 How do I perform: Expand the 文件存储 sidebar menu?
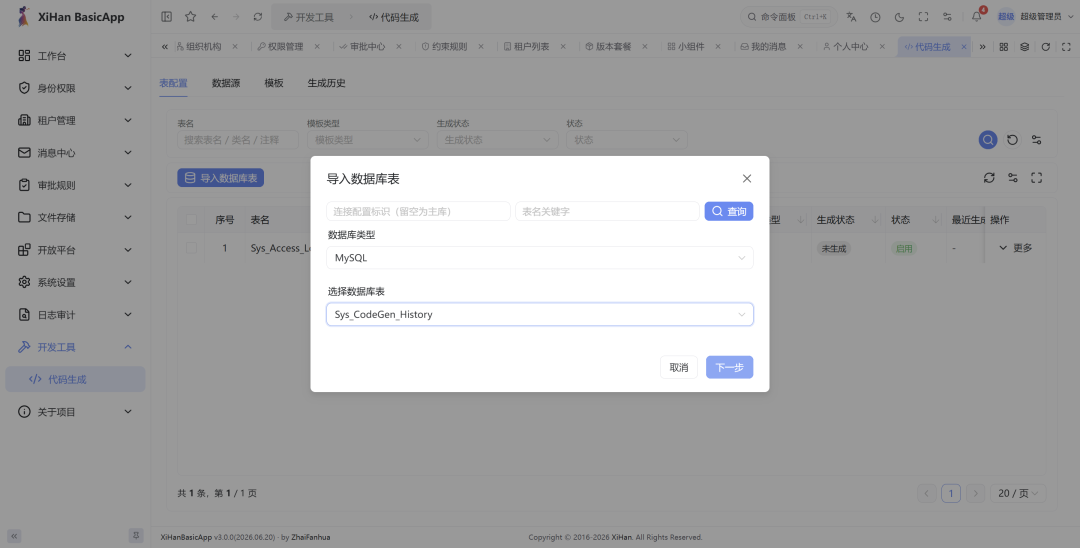75,218
